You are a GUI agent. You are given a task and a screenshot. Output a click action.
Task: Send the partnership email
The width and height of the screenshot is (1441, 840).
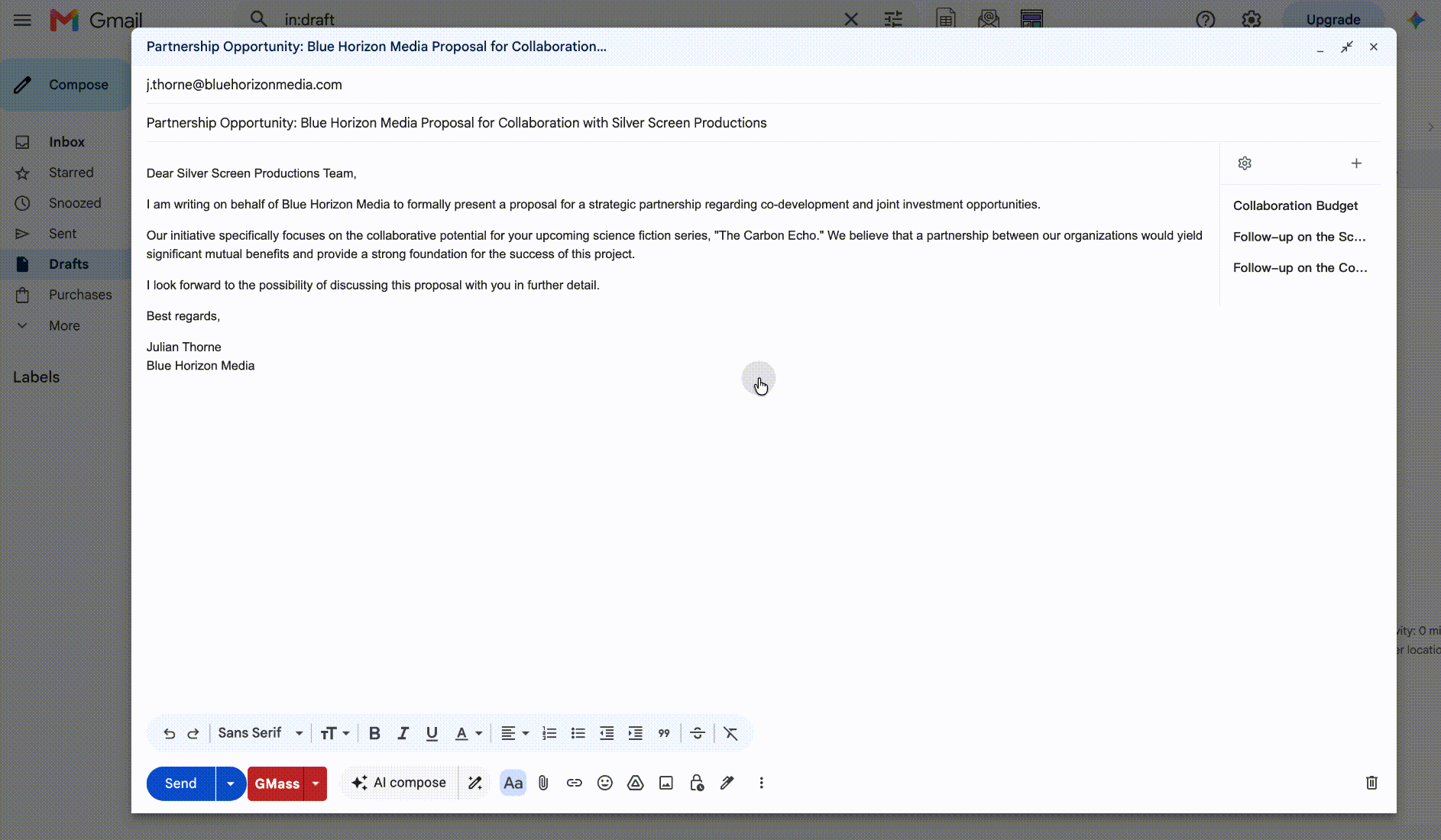click(181, 783)
